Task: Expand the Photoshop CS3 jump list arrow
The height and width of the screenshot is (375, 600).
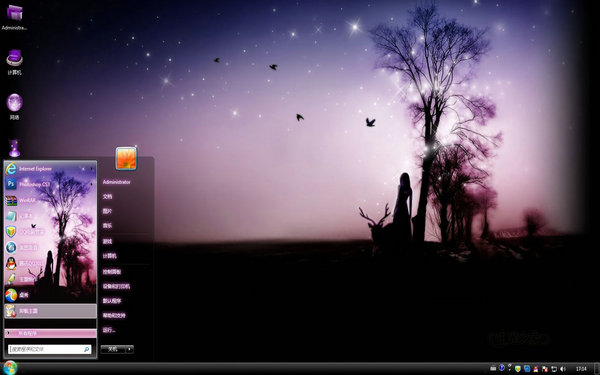Action: pyautogui.click(x=91, y=184)
